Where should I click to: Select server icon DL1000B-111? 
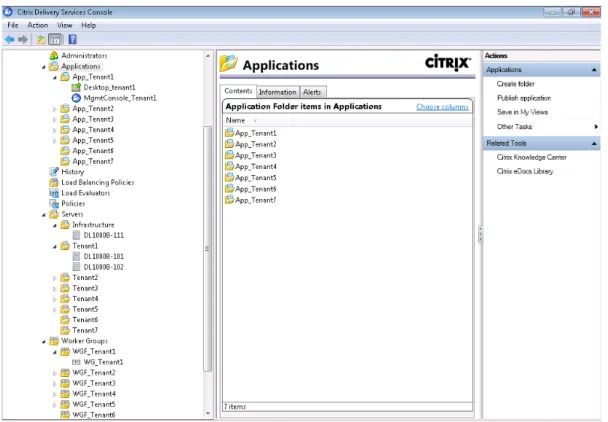coord(76,235)
